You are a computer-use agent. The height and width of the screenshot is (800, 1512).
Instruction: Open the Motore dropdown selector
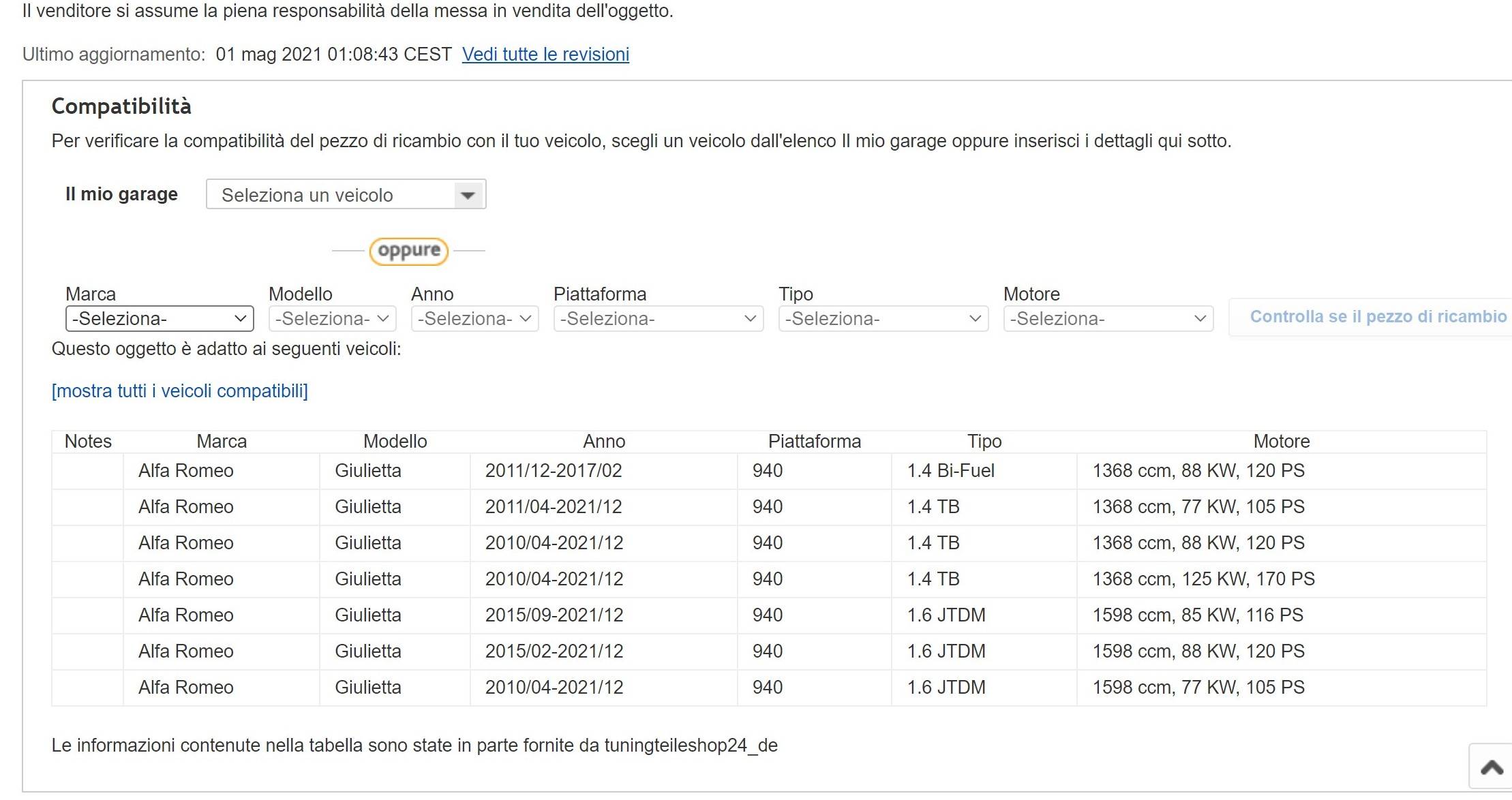(x=1108, y=318)
